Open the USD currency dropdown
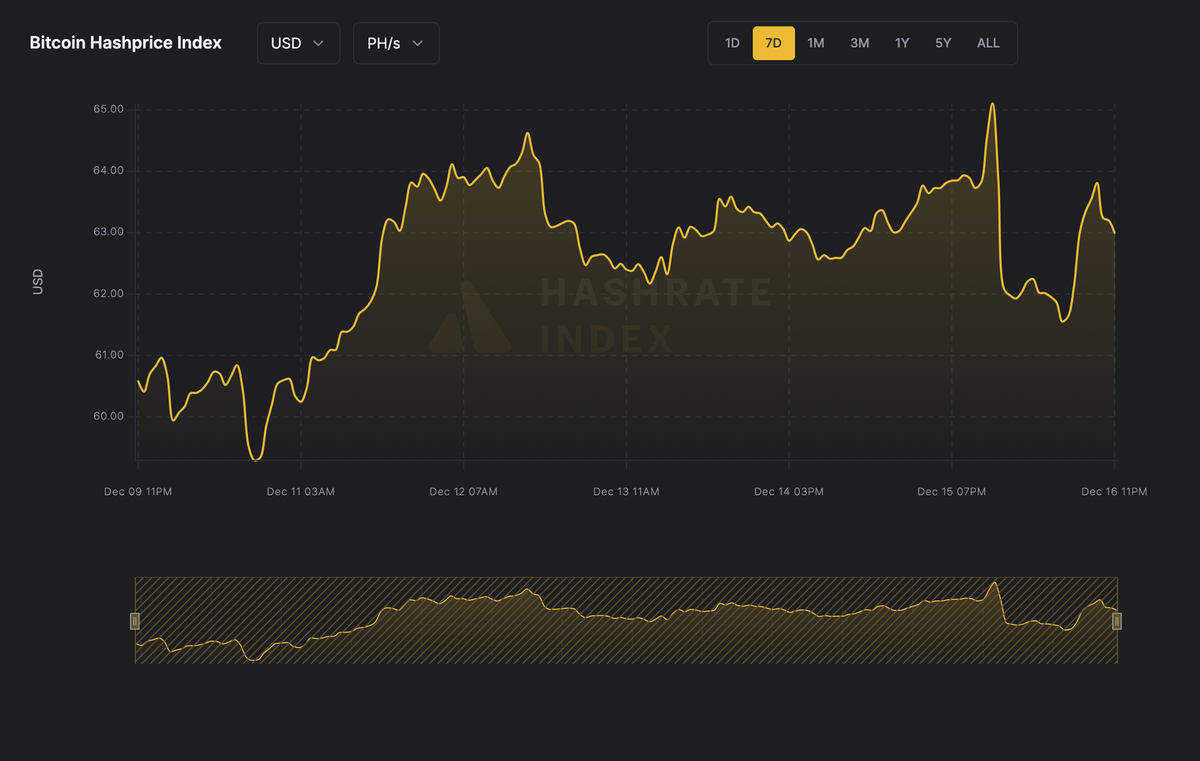 click(297, 43)
